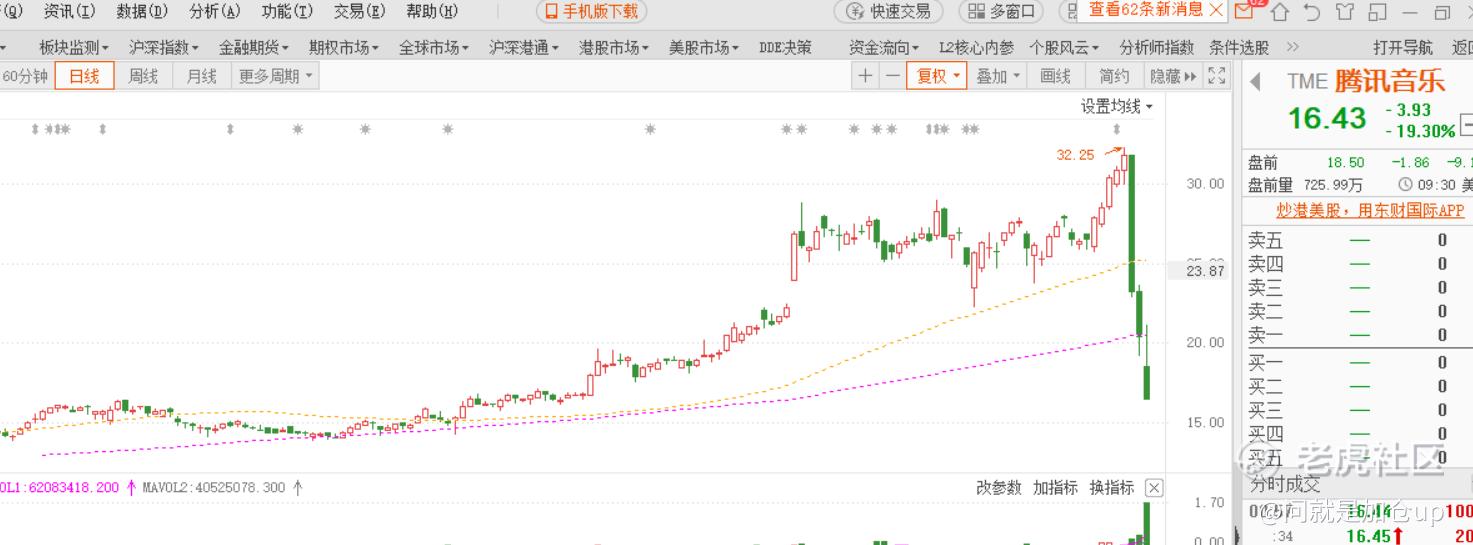Click the up arrow after MAVOL2 value
This screenshot has height=545, width=1473.
click(x=297, y=488)
